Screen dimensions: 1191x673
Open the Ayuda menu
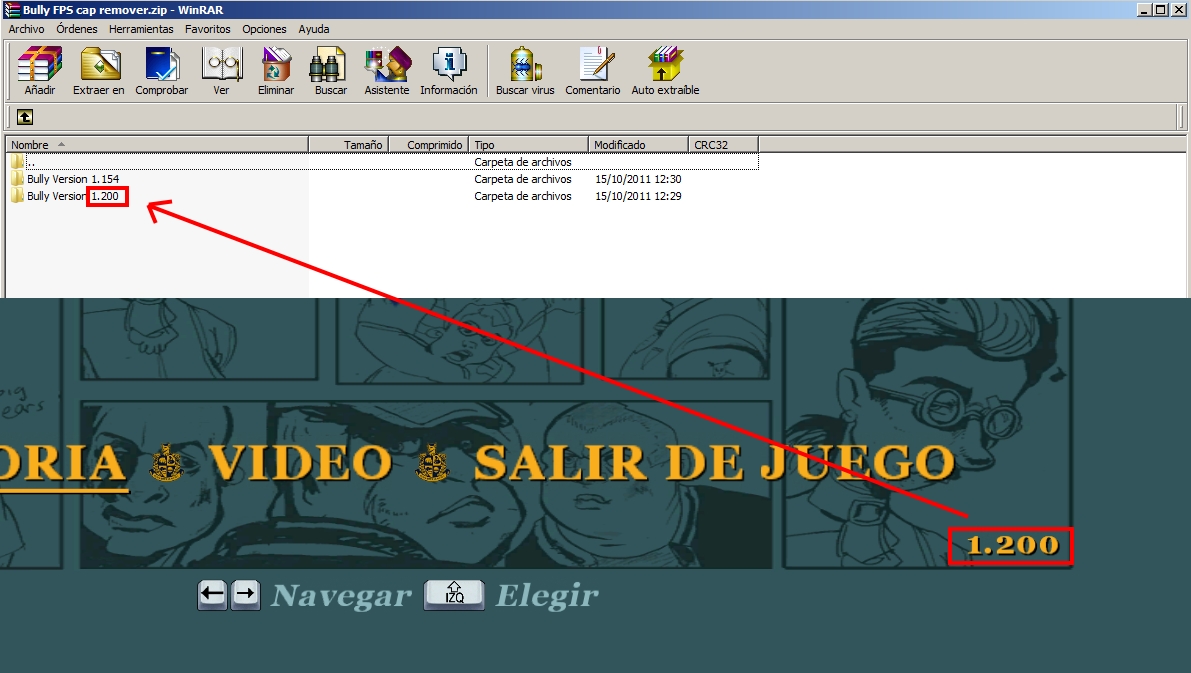[314, 29]
